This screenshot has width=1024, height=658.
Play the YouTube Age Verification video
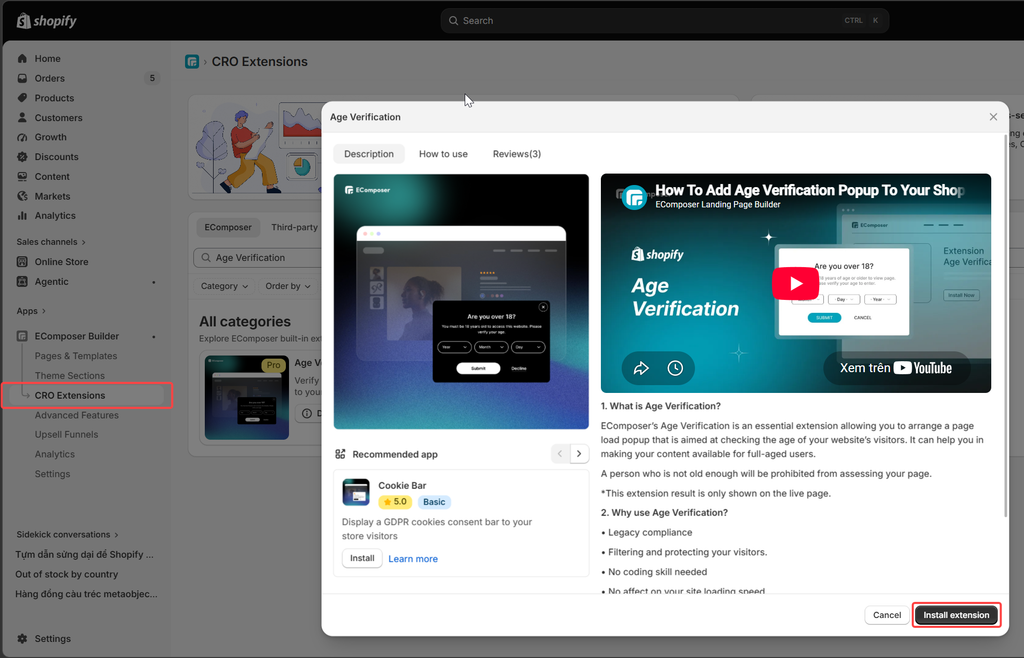point(795,283)
